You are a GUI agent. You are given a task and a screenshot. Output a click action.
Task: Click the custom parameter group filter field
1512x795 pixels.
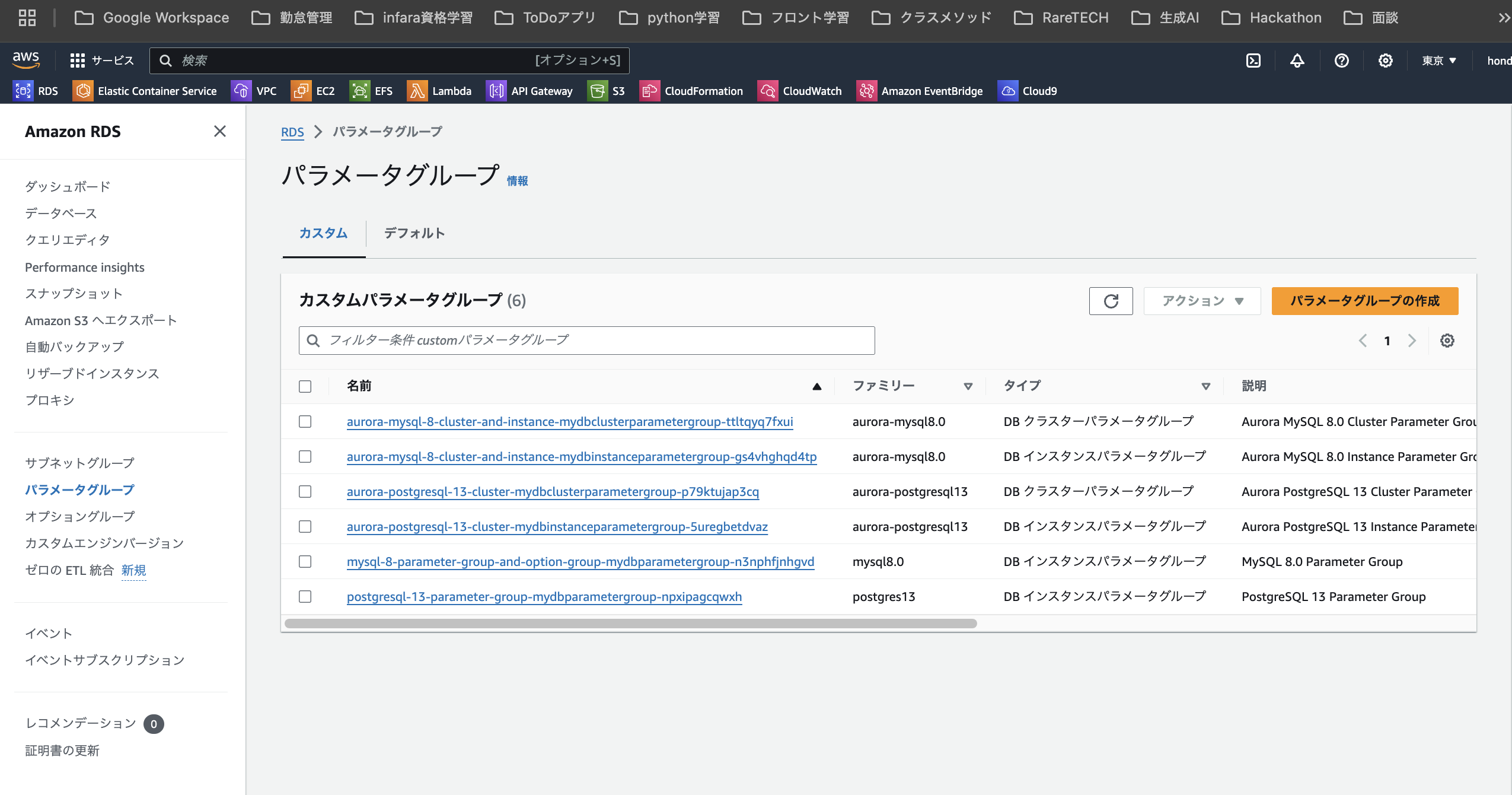tap(586, 340)
